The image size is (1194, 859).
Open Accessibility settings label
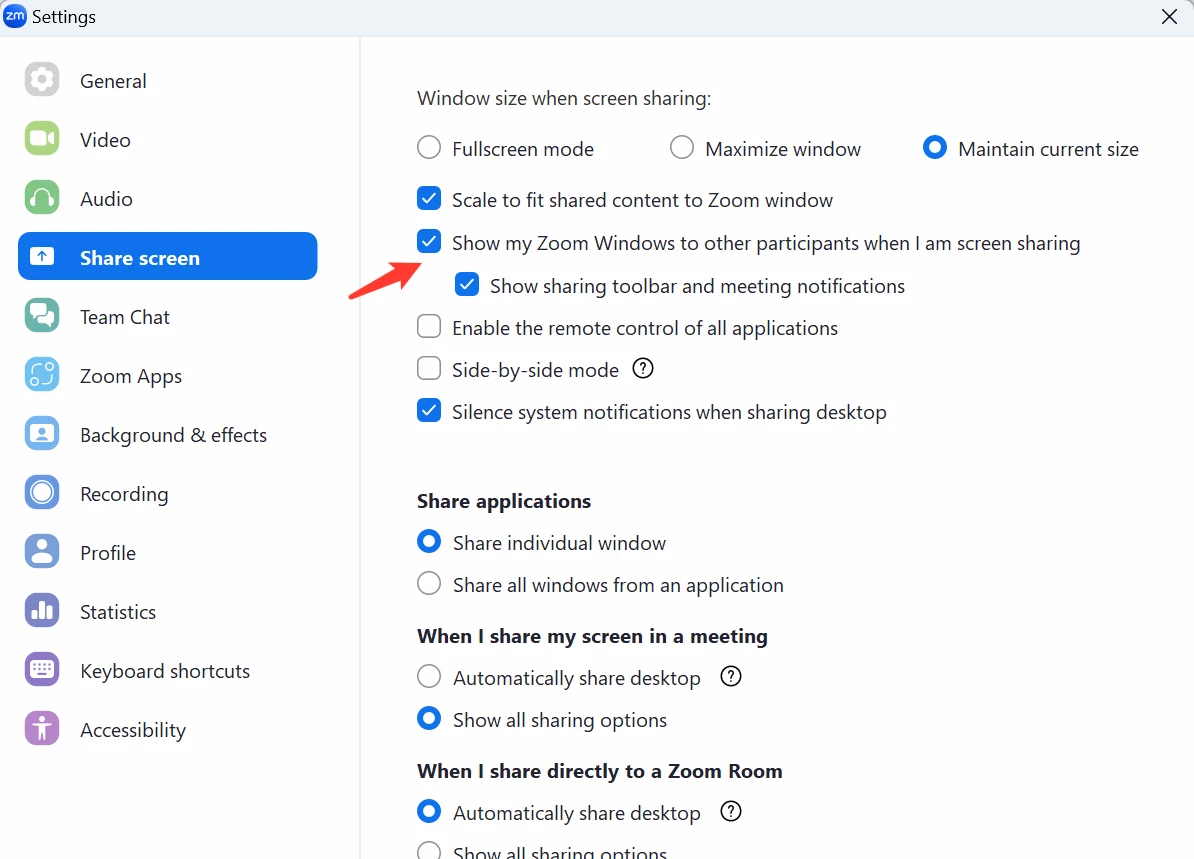(x=133, y=730)
